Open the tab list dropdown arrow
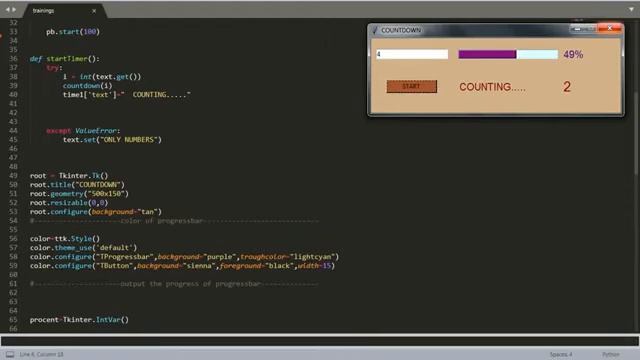Image resolution: width=640 pixels, height=360 pixels. pos(631,9)
